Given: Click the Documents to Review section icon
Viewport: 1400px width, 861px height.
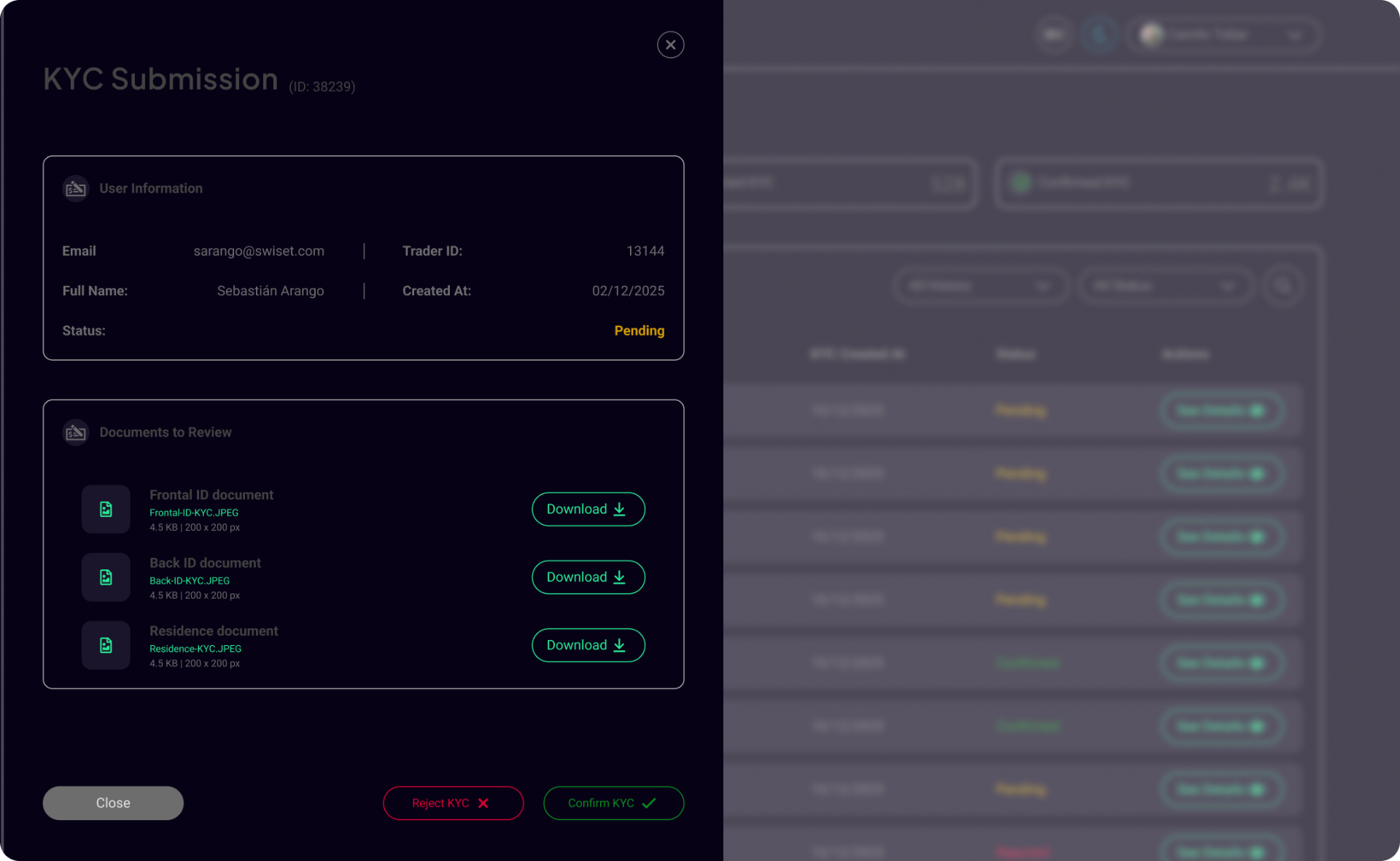Looking at the screenshot, I should (76, 432).
